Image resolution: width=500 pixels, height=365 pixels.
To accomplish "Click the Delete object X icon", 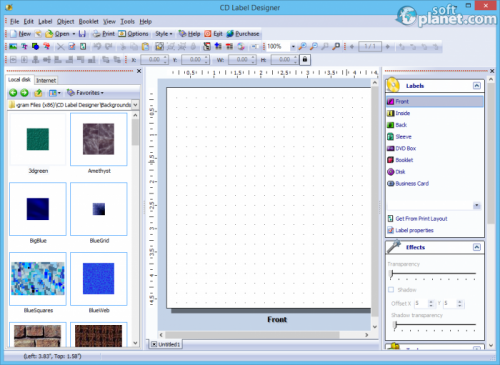I will 60,46.
